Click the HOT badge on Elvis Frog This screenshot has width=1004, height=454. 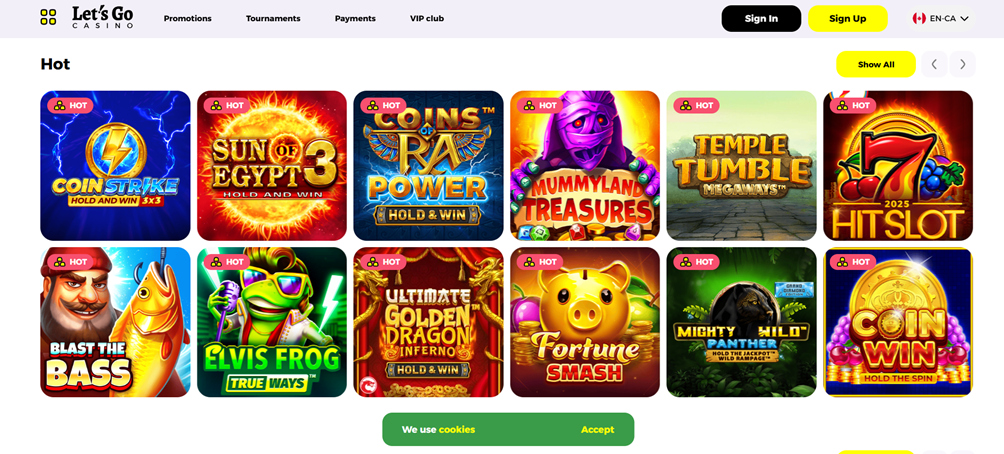point(227,262)
